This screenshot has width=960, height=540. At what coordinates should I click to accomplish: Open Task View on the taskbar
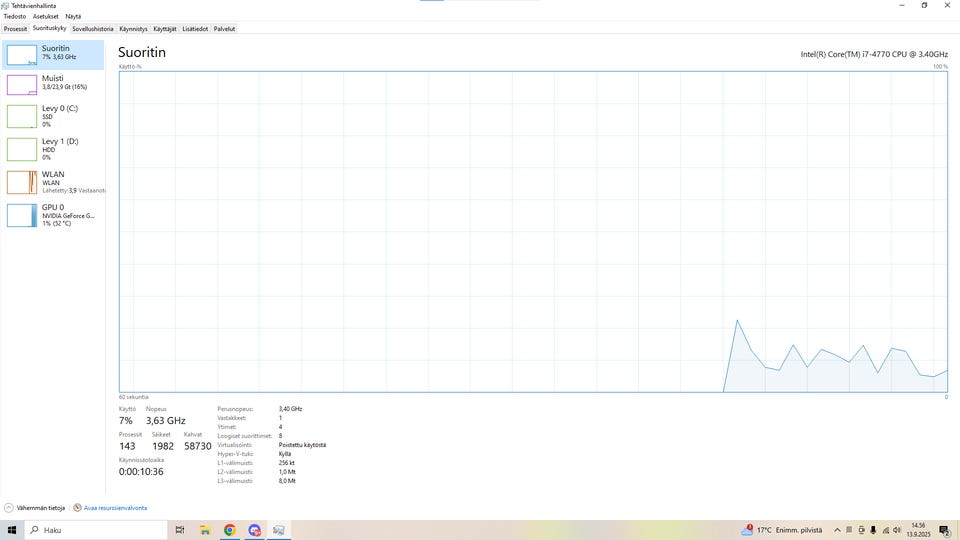pyautogui.click(x=179, y=530)
